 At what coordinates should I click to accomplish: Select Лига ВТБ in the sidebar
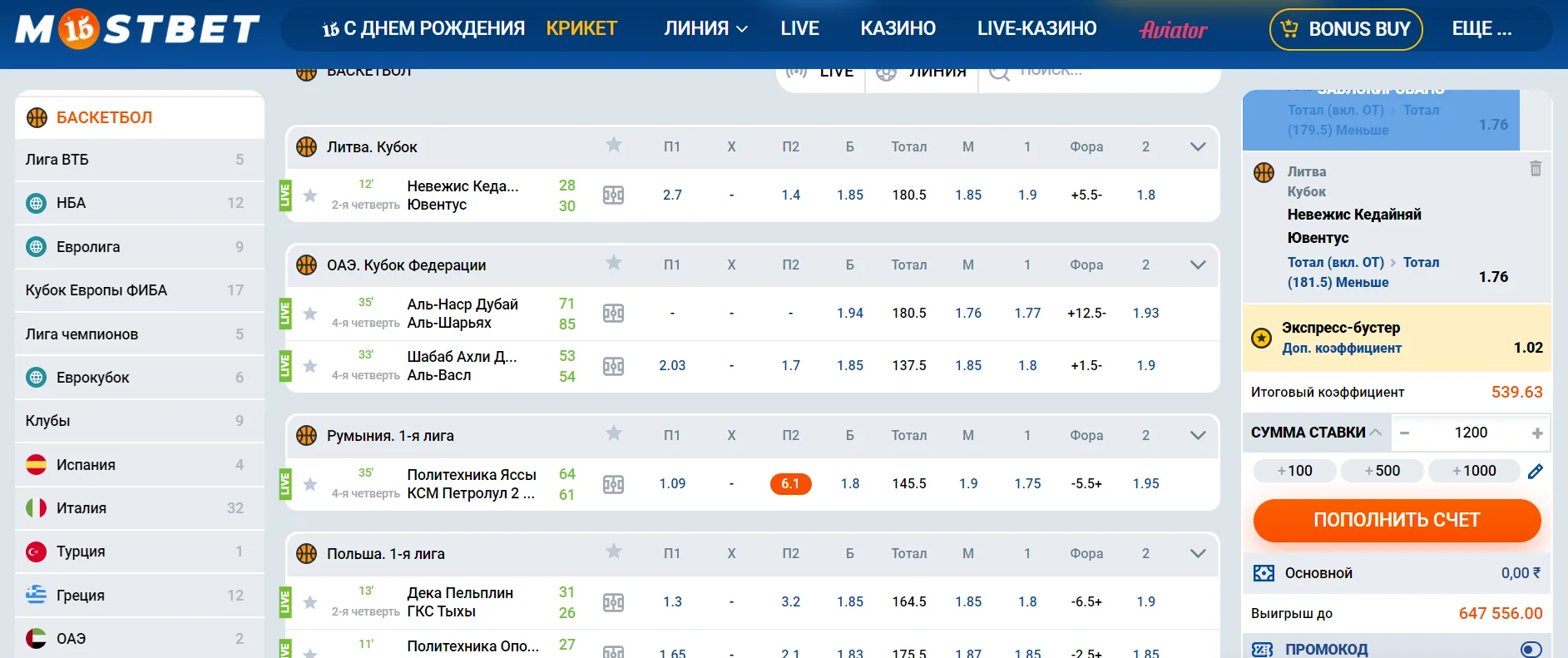point(140,160)
